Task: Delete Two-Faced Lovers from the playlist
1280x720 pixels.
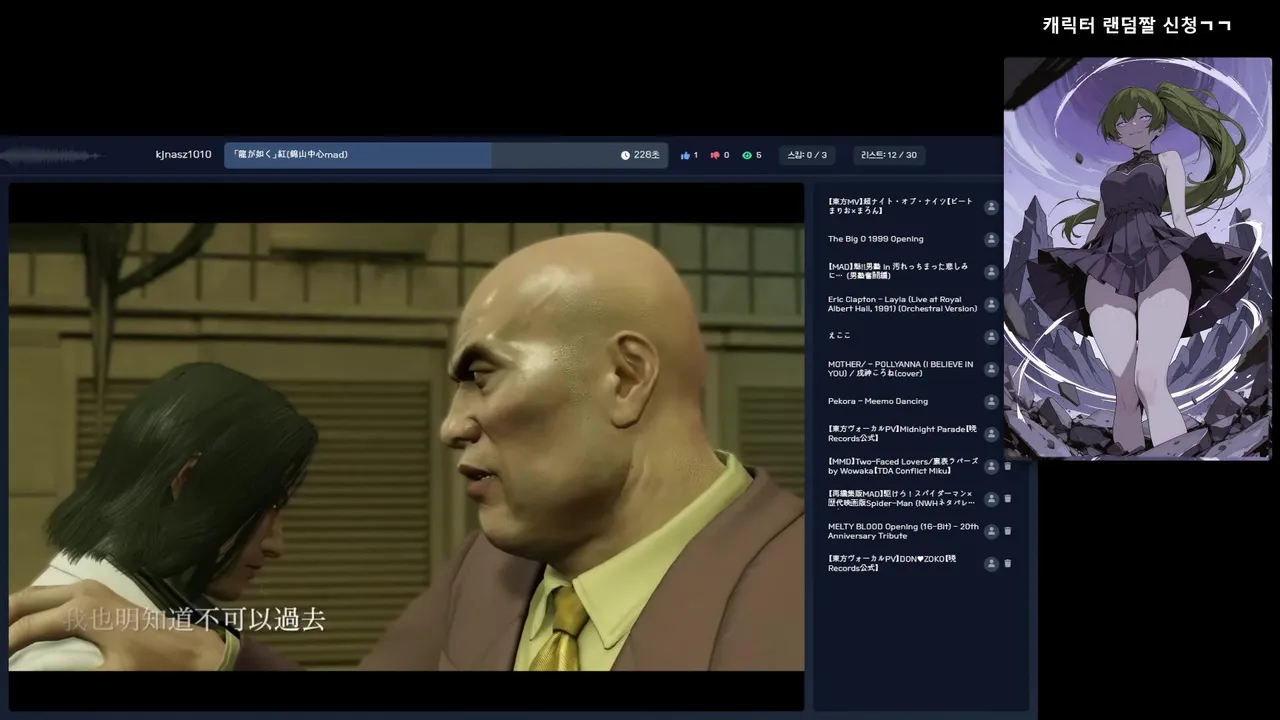Action: [1008, 466]
